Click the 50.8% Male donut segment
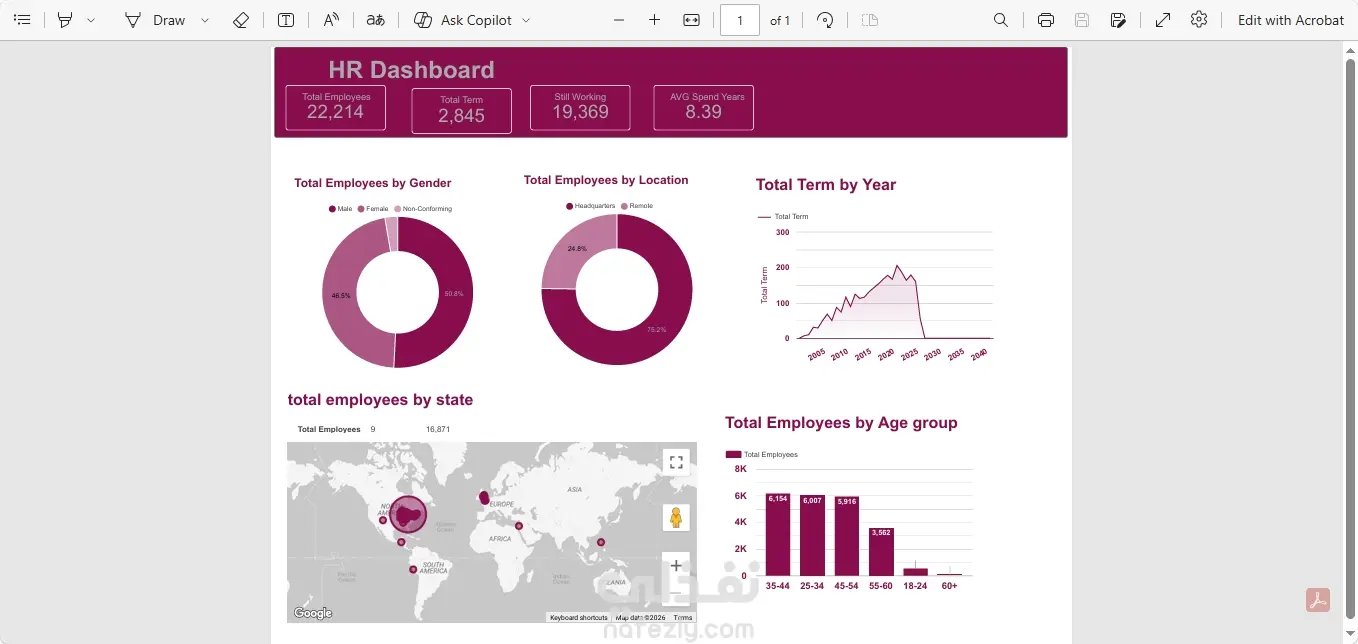 (455, 294)
